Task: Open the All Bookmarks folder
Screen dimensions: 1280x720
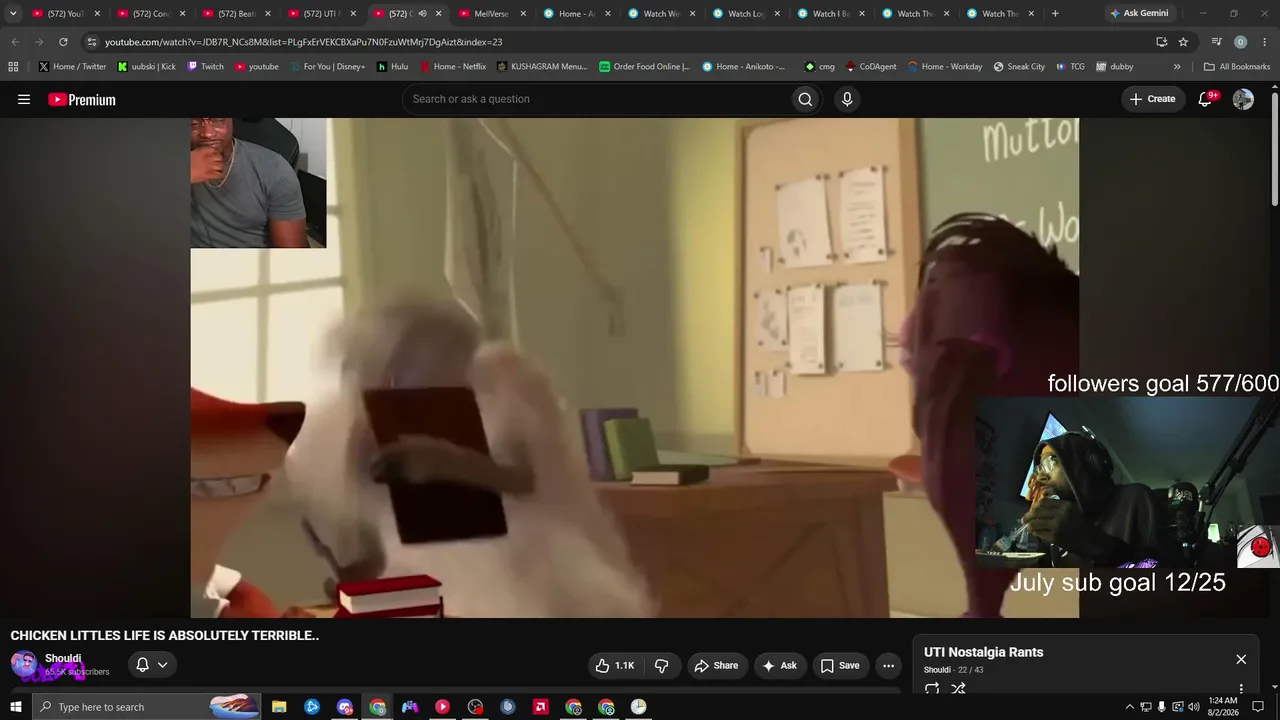Action: click(1237, 66)
